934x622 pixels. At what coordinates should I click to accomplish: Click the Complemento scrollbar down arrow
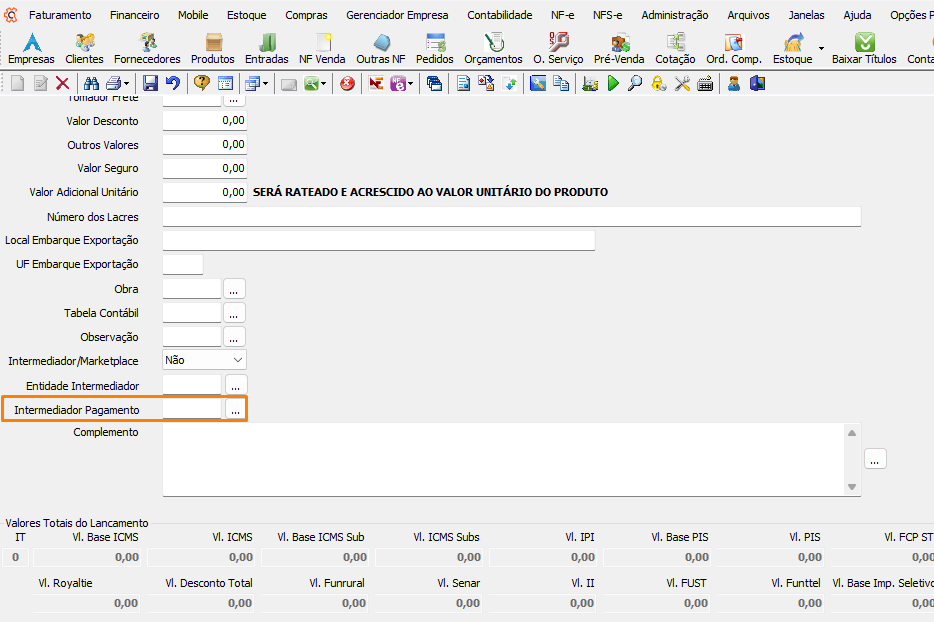point(852,487)
